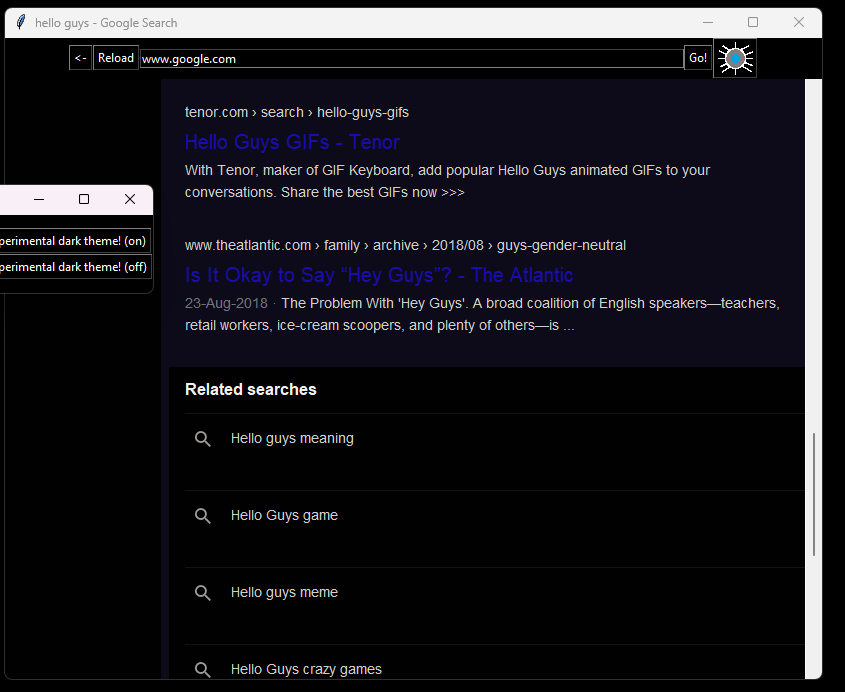Click magnifier beside Hello Guys crazy games
Image resolution: width=845 pixels, height=692 pixels.
click(x=203, y=669)
